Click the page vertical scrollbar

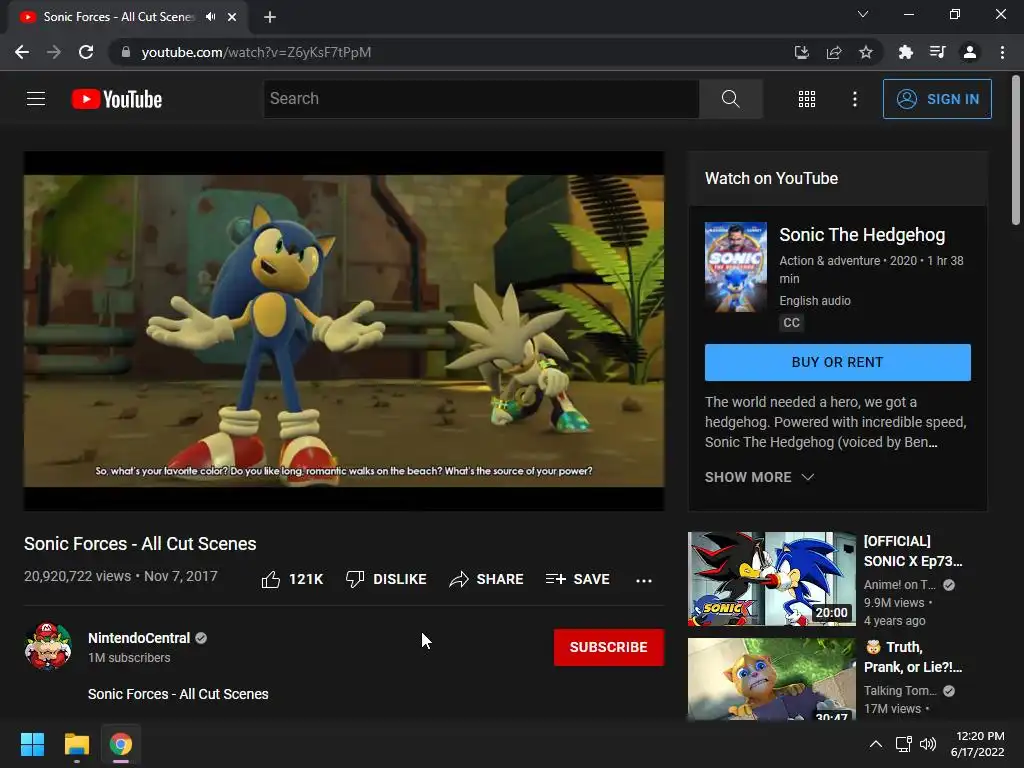tap(1016, 150)
